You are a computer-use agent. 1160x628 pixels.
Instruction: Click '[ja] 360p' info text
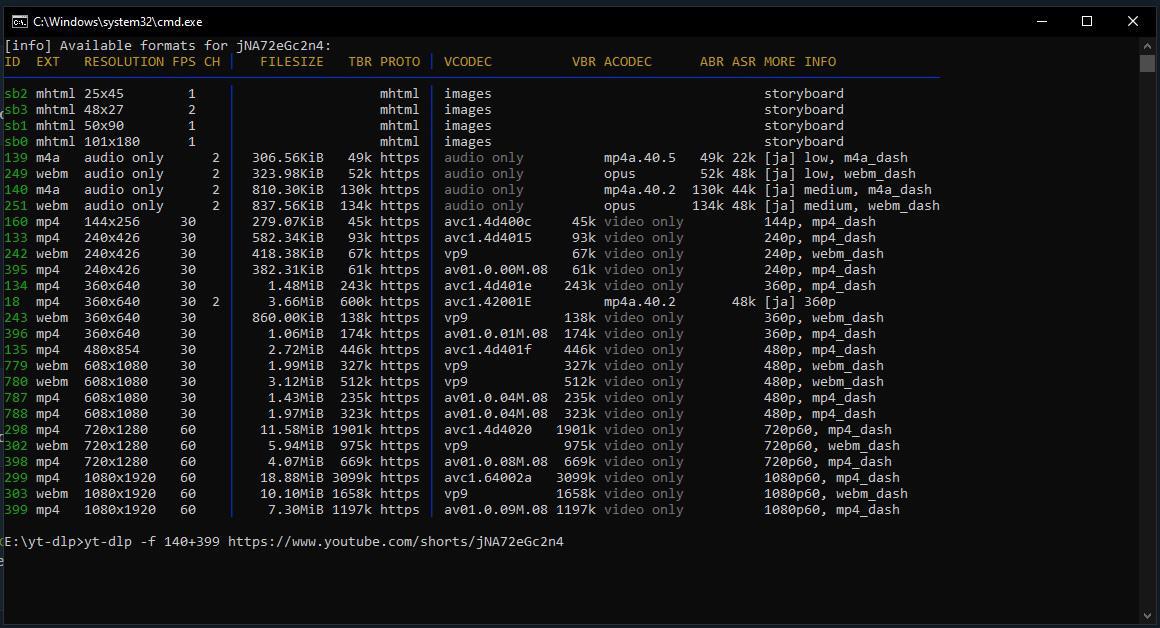[800, 302]
